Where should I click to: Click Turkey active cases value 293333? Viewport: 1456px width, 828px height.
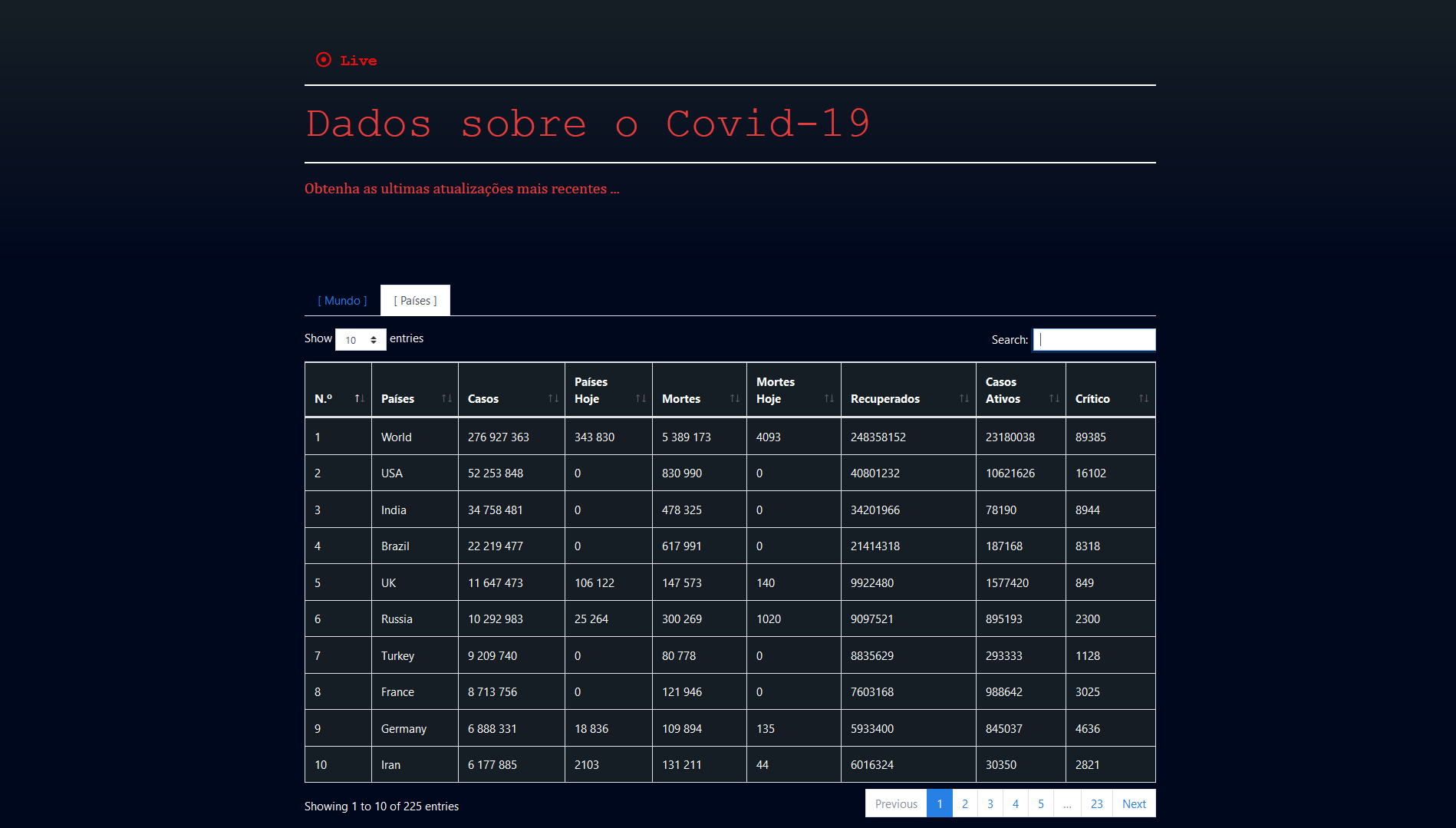point(1004,655)
